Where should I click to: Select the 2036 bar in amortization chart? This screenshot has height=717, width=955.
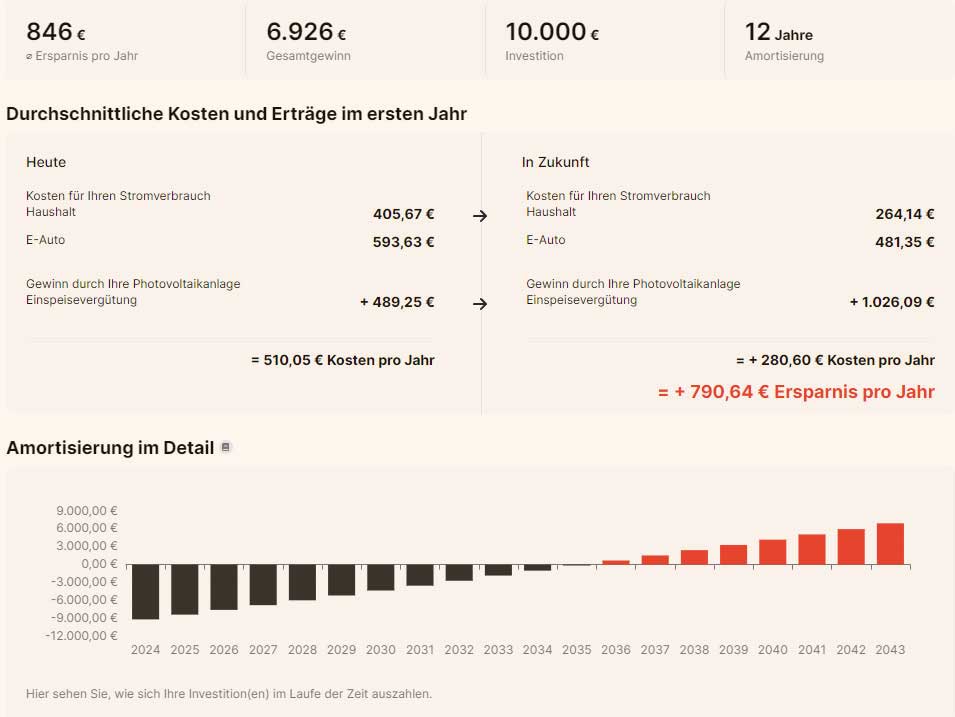tap(616, 562)
